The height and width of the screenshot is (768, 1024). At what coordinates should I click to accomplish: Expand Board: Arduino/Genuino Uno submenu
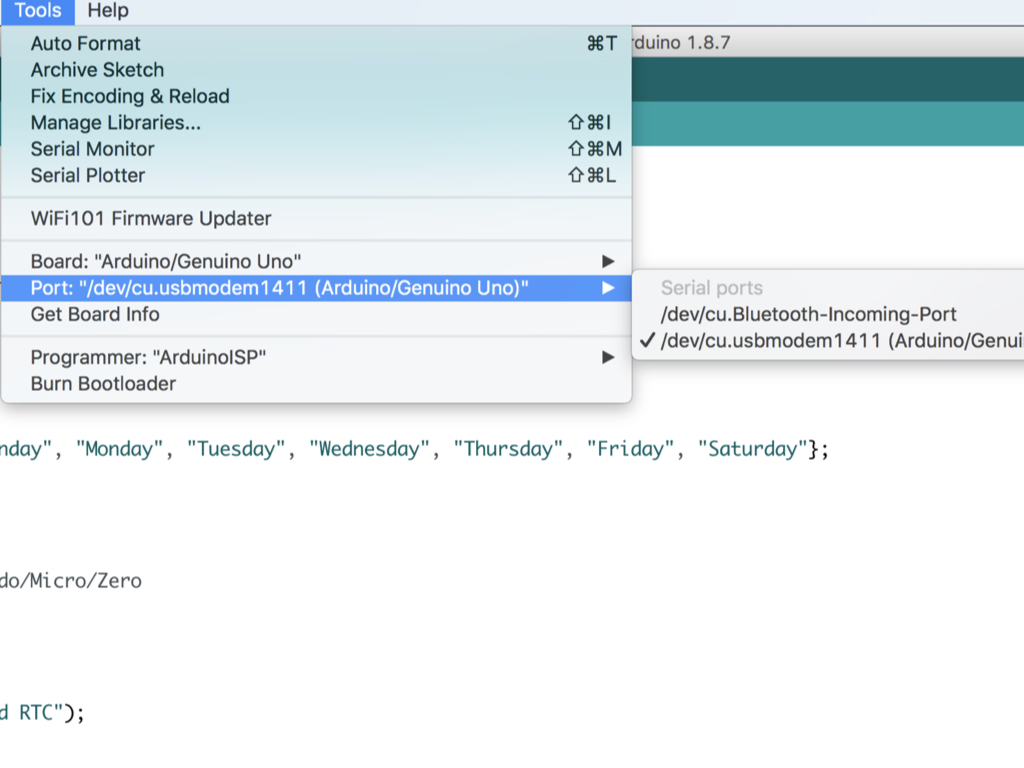click(316, 261)
